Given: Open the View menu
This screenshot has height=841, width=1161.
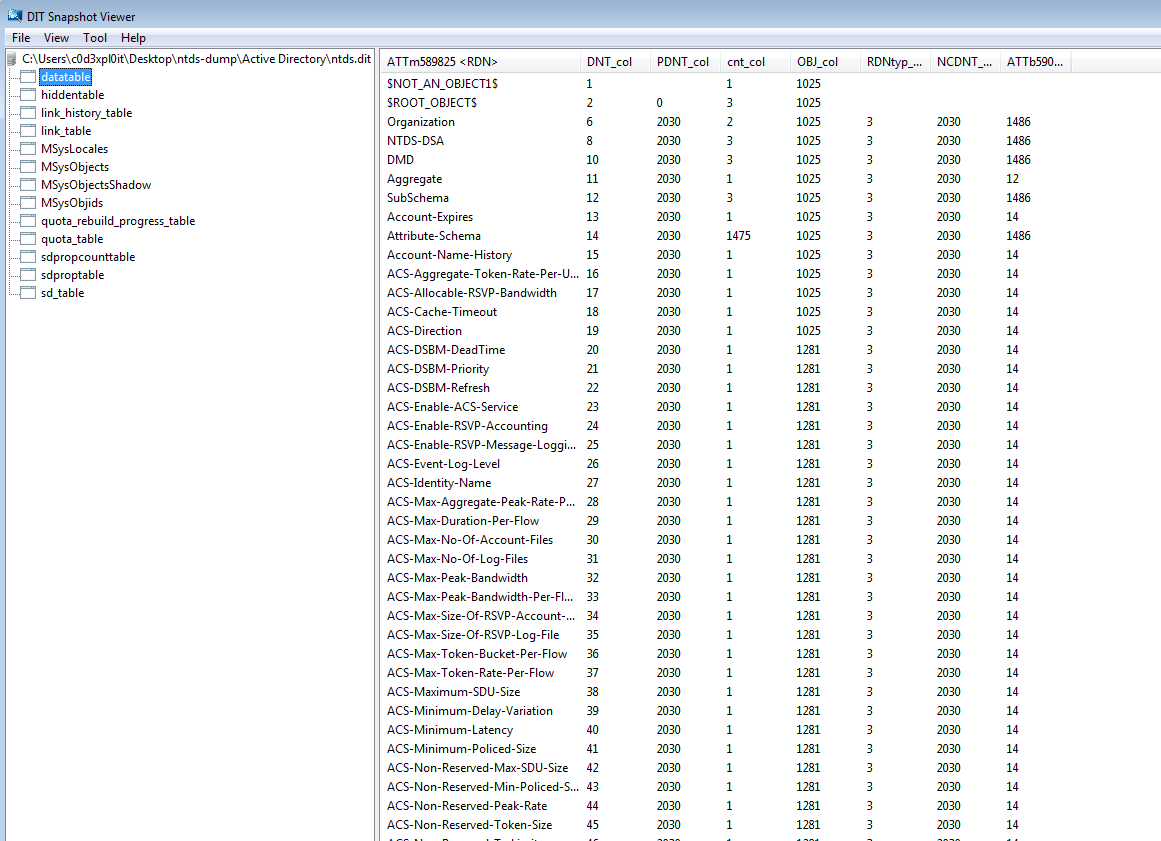Looking at the screenshot, I should click(56, 38).
